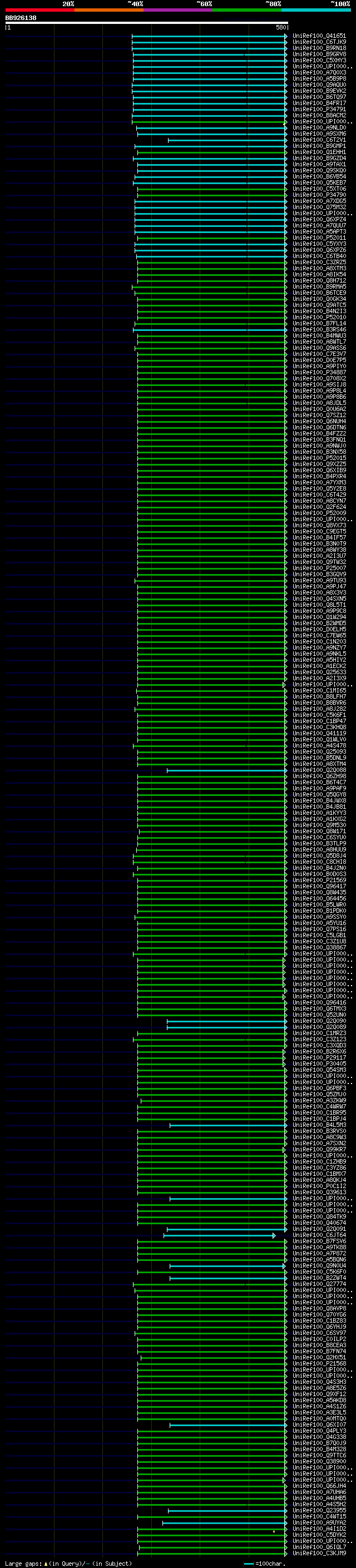Click hit label UniRef100_A7QOX3

319,72
